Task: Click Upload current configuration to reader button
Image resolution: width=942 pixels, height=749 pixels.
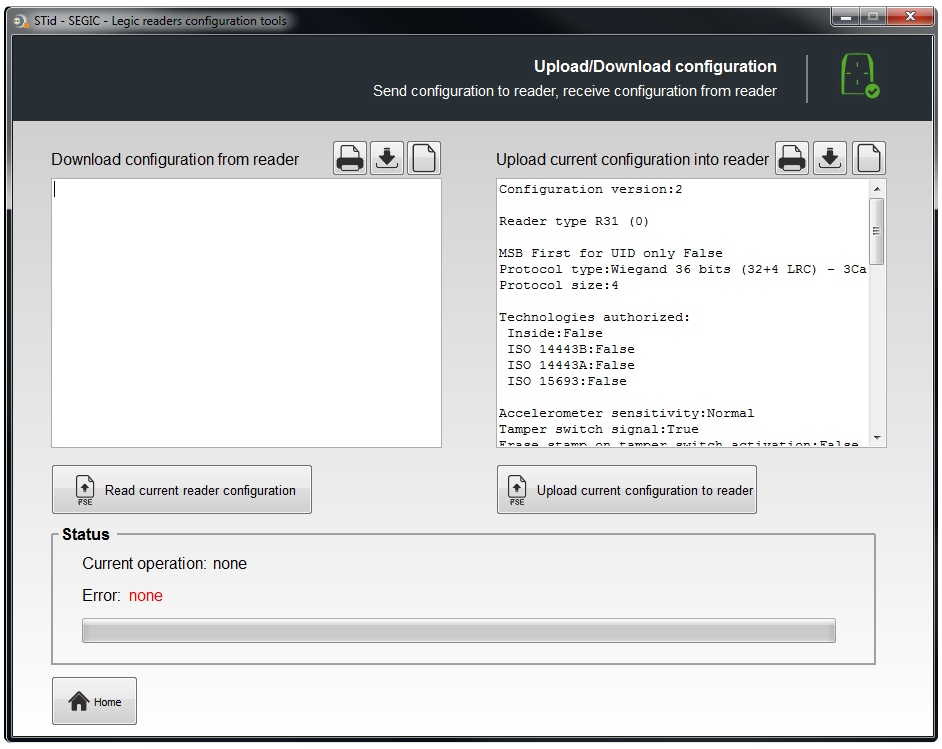Action: click(x=627, y=490)
